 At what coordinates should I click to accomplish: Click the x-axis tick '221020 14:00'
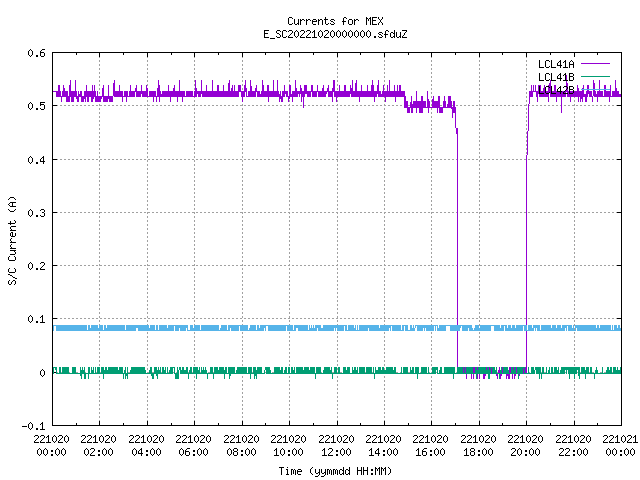point(383,446)
